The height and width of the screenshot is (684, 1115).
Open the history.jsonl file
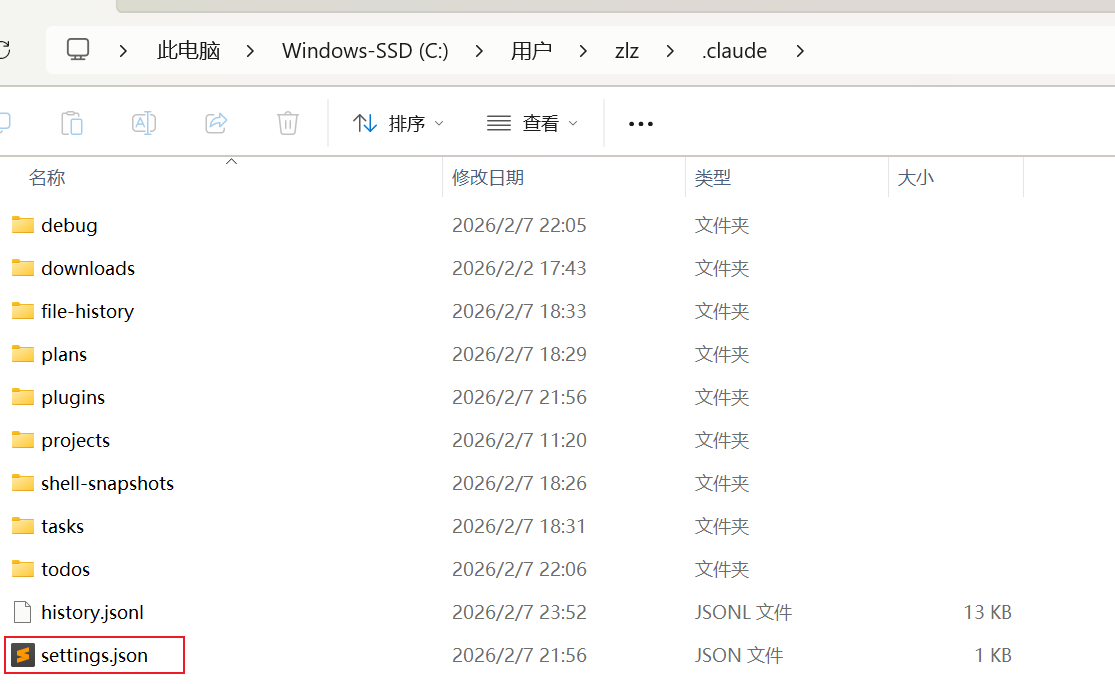click(x=95, y=612)
